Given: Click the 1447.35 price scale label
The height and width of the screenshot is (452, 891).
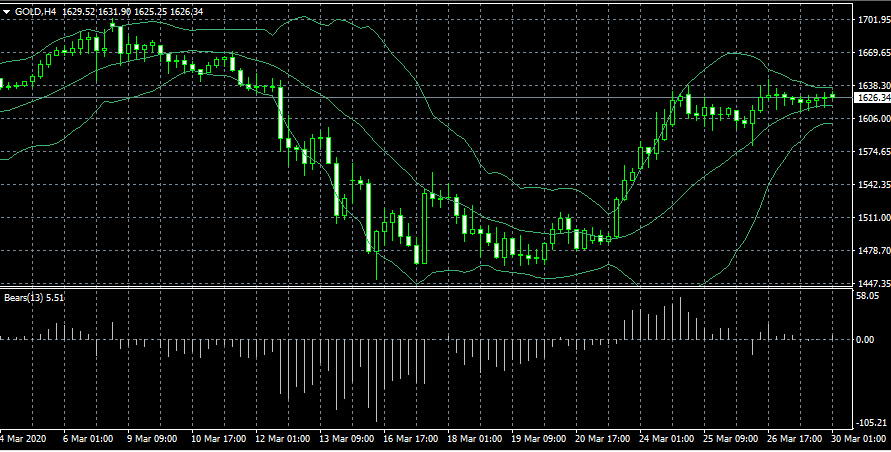Looking at the screenshot, I should 873,283.
